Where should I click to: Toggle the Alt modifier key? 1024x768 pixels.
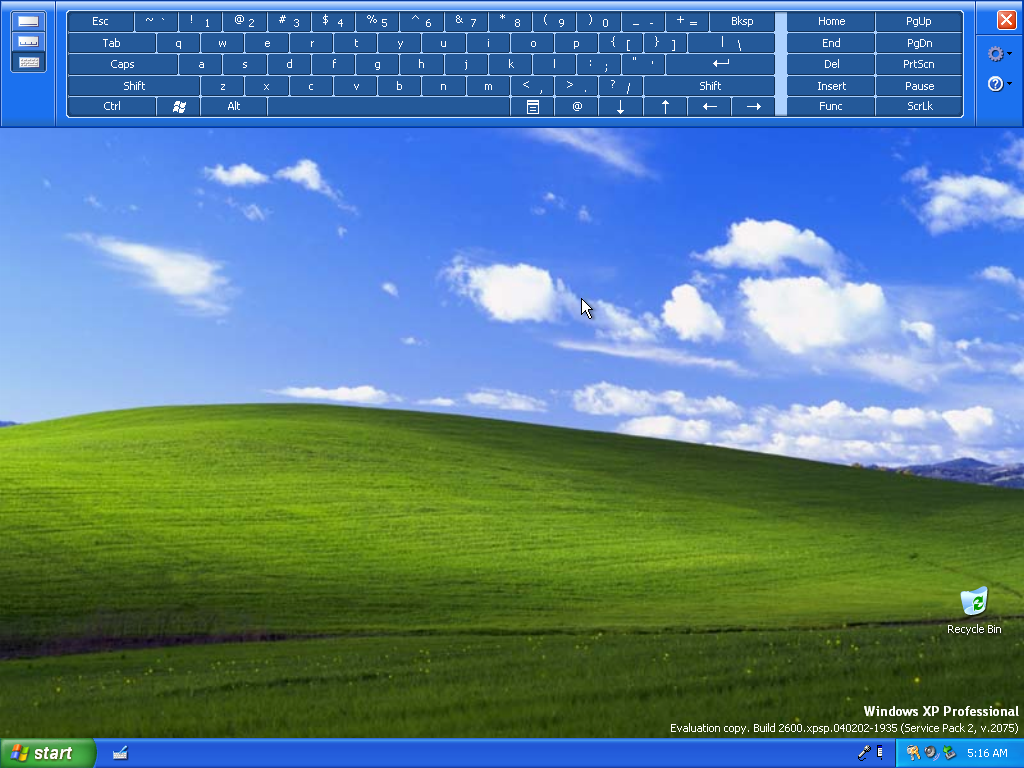pos(234,106)
